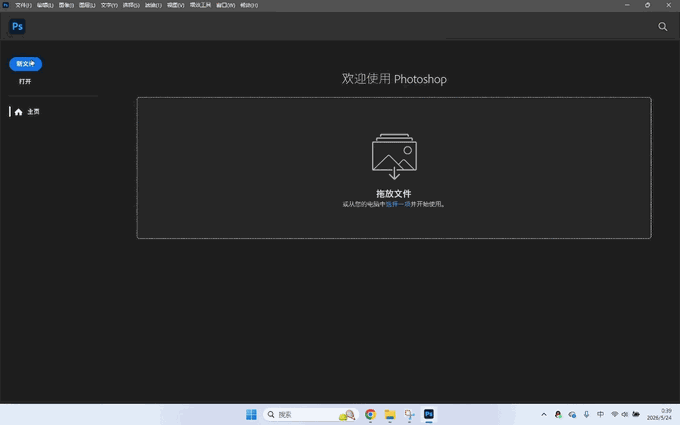
Task: Select the 主页 home tab
Action: (26, 112)
